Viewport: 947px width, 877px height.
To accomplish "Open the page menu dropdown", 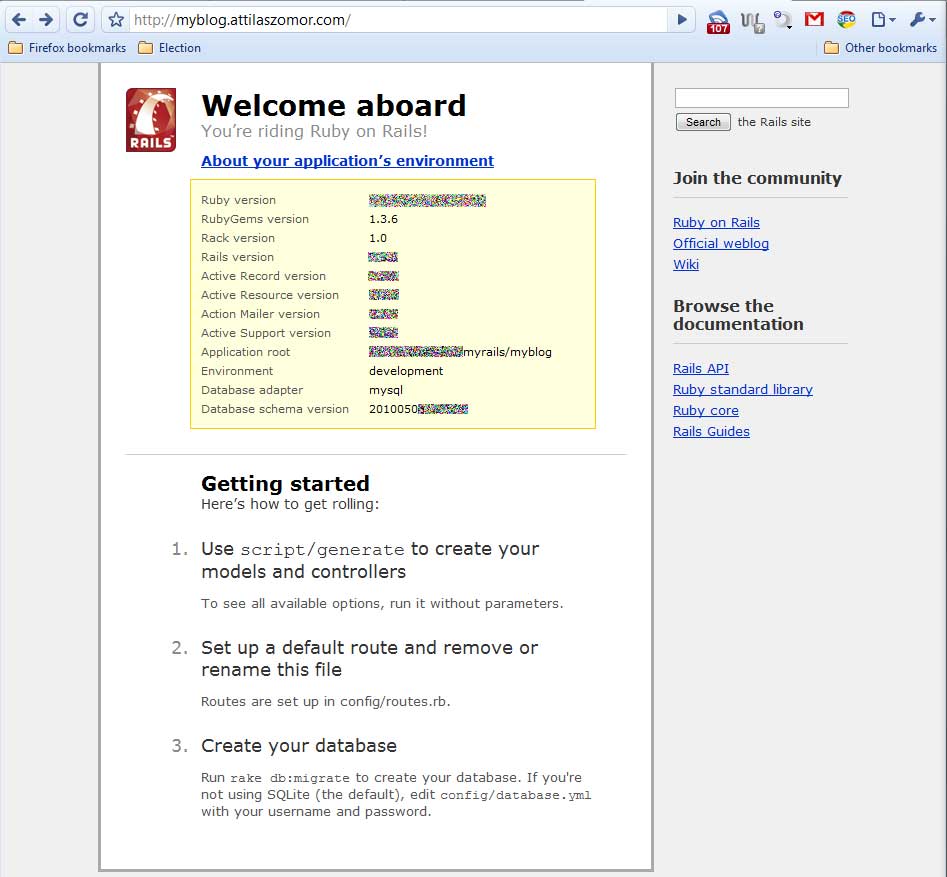I will [883, 20].
